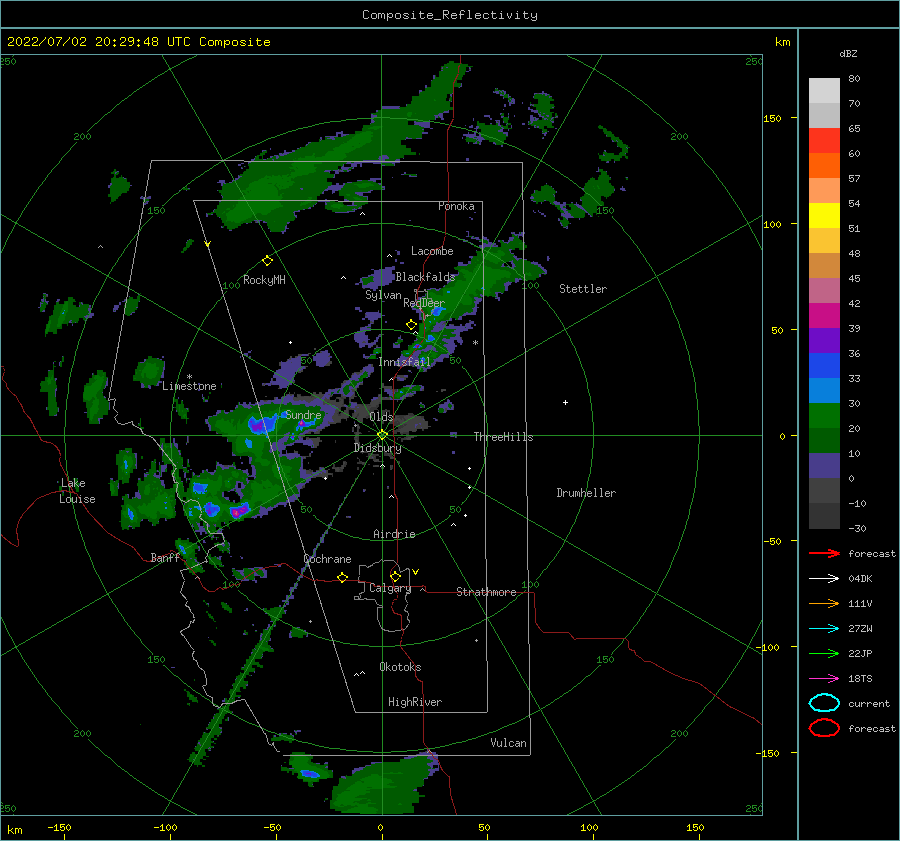Click the blue storm cell south of Vulcan boundary

310,774
